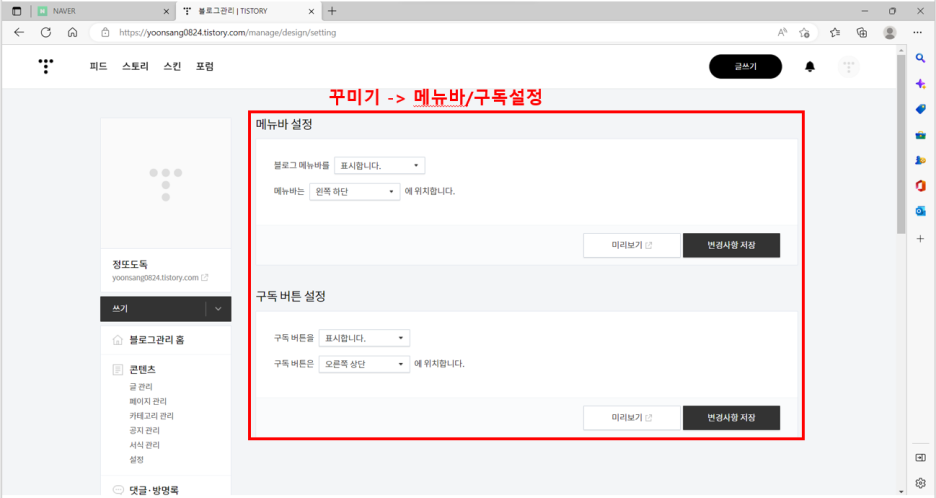Click the 글쓰기 button
This screenshot has width=936, height=498.
pos(746,66)
